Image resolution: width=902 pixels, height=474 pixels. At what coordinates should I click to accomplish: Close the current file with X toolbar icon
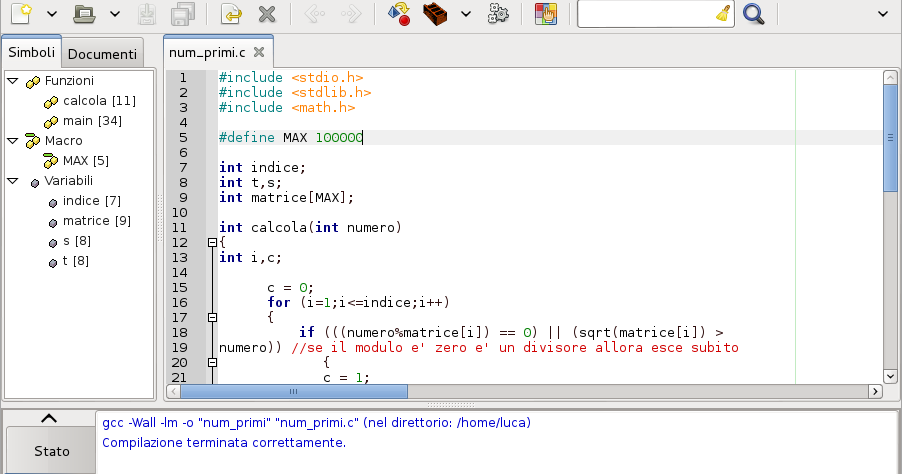267,14
